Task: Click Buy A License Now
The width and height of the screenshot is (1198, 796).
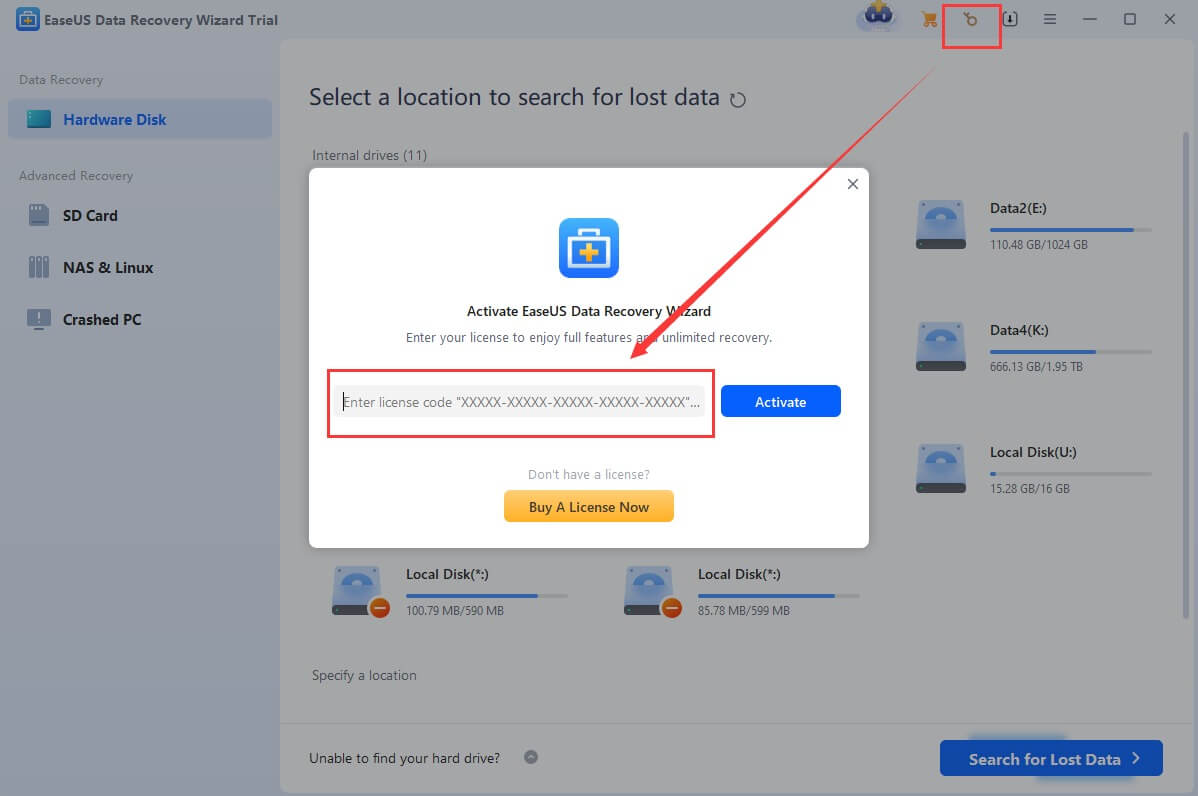Action: [588, 506]
